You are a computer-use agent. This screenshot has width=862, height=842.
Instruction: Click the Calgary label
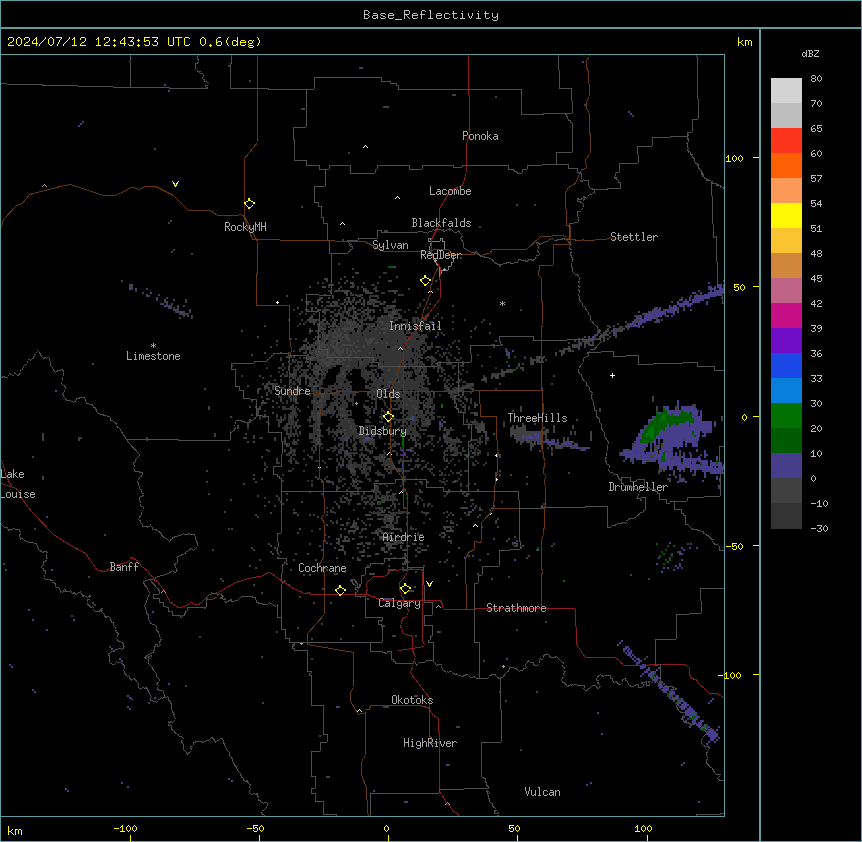pos(400,603)
